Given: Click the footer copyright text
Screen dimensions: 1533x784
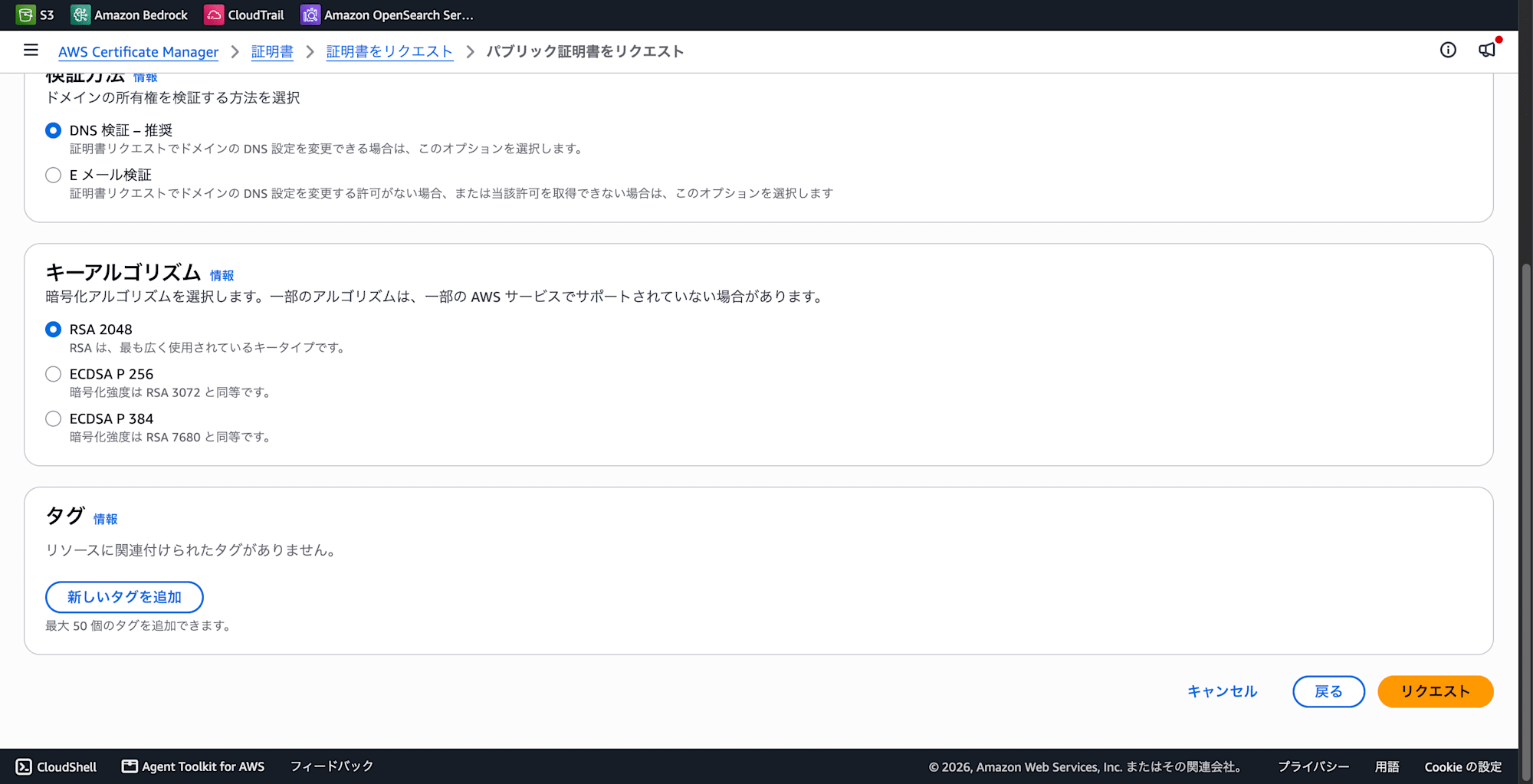Looking at the screenshot, I should pos(1087,766).
